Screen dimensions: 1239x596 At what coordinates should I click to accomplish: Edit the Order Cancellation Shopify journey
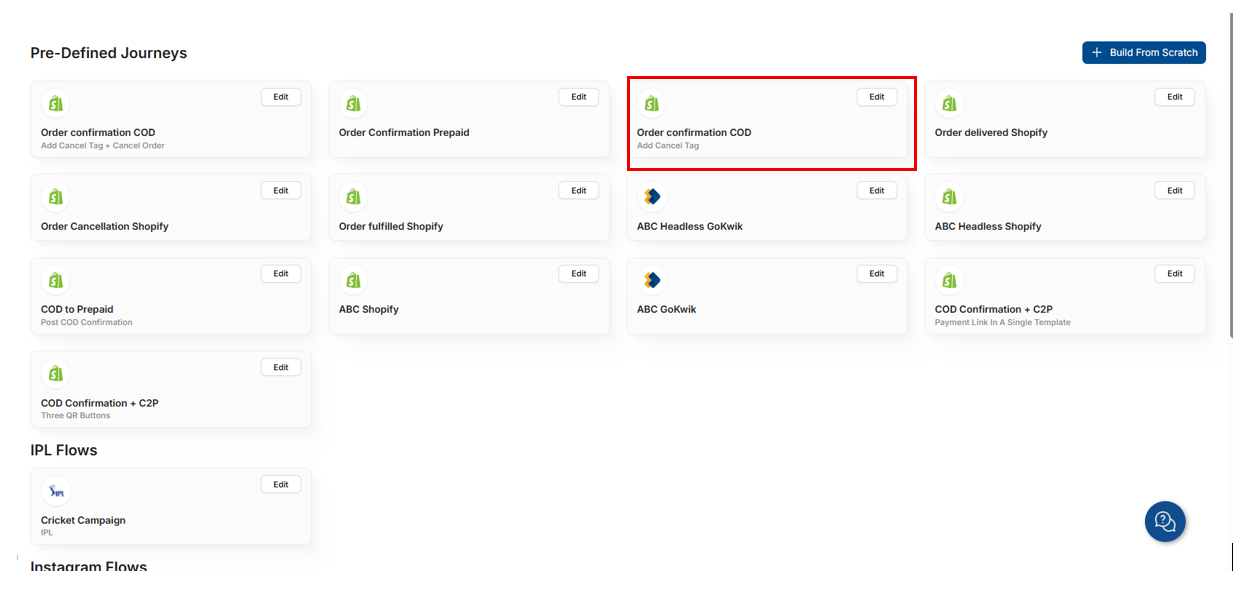(x=281, y=190)
